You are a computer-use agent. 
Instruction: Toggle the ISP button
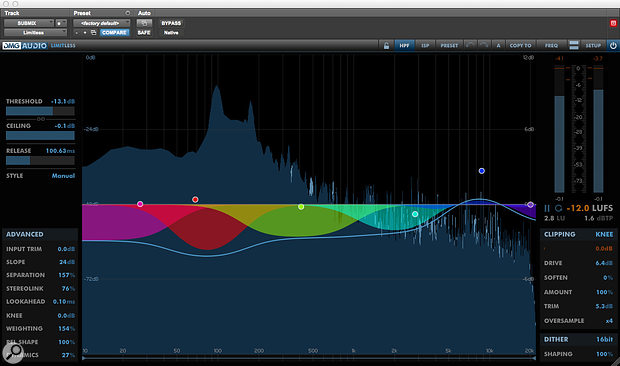point(425,45)
